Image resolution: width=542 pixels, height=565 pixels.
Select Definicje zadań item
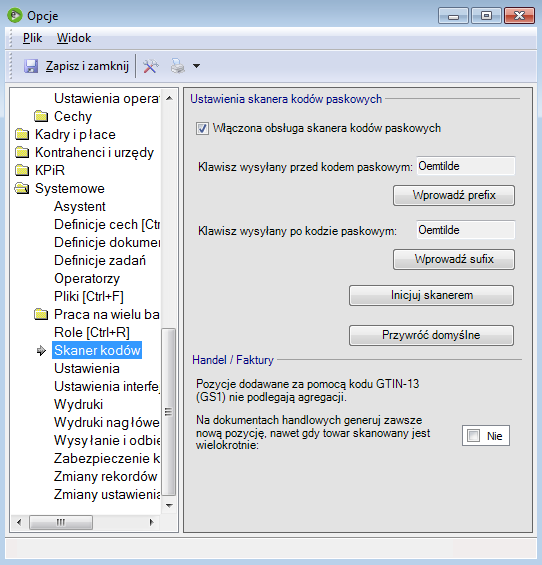pyautogui.click(x=100, y=260)
